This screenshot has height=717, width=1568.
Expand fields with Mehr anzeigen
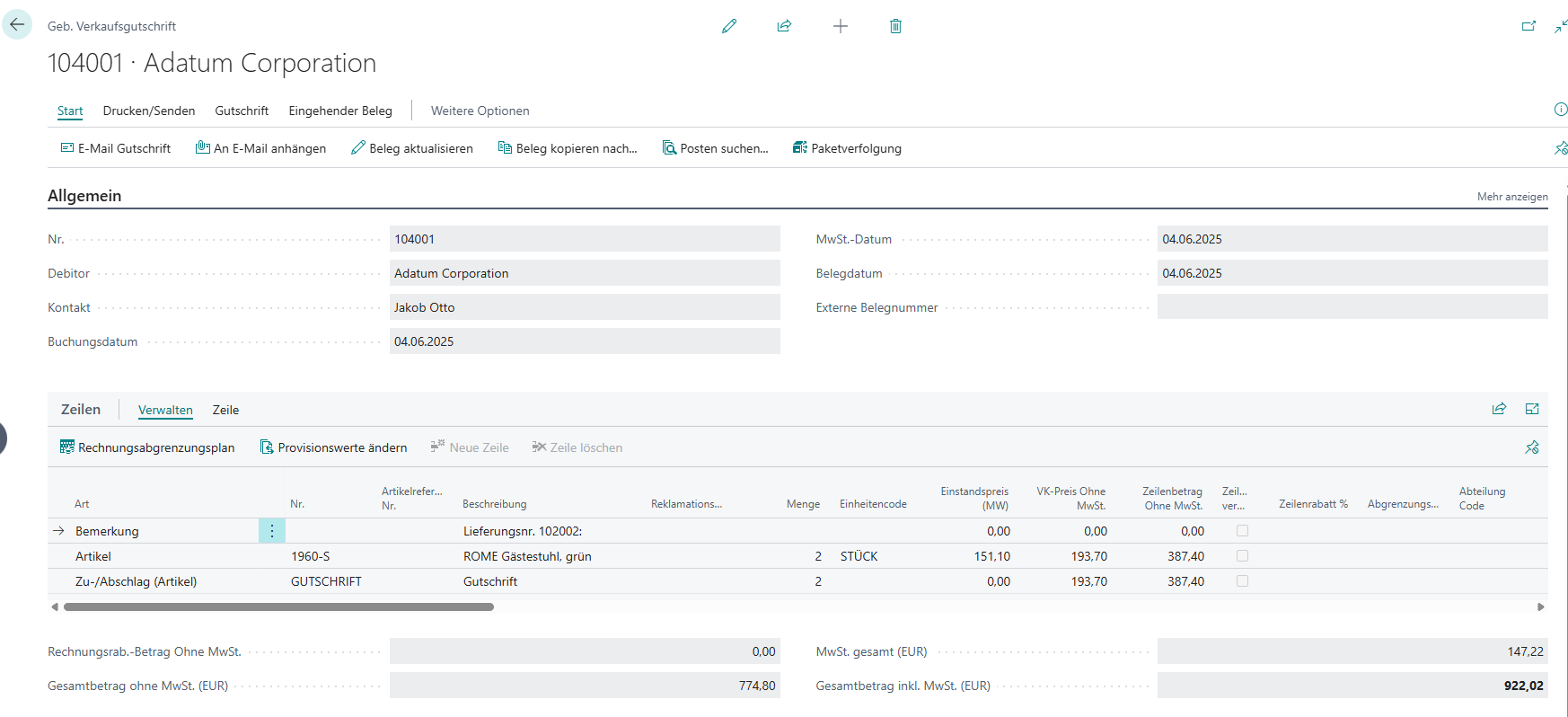(x=1511, y=197)
